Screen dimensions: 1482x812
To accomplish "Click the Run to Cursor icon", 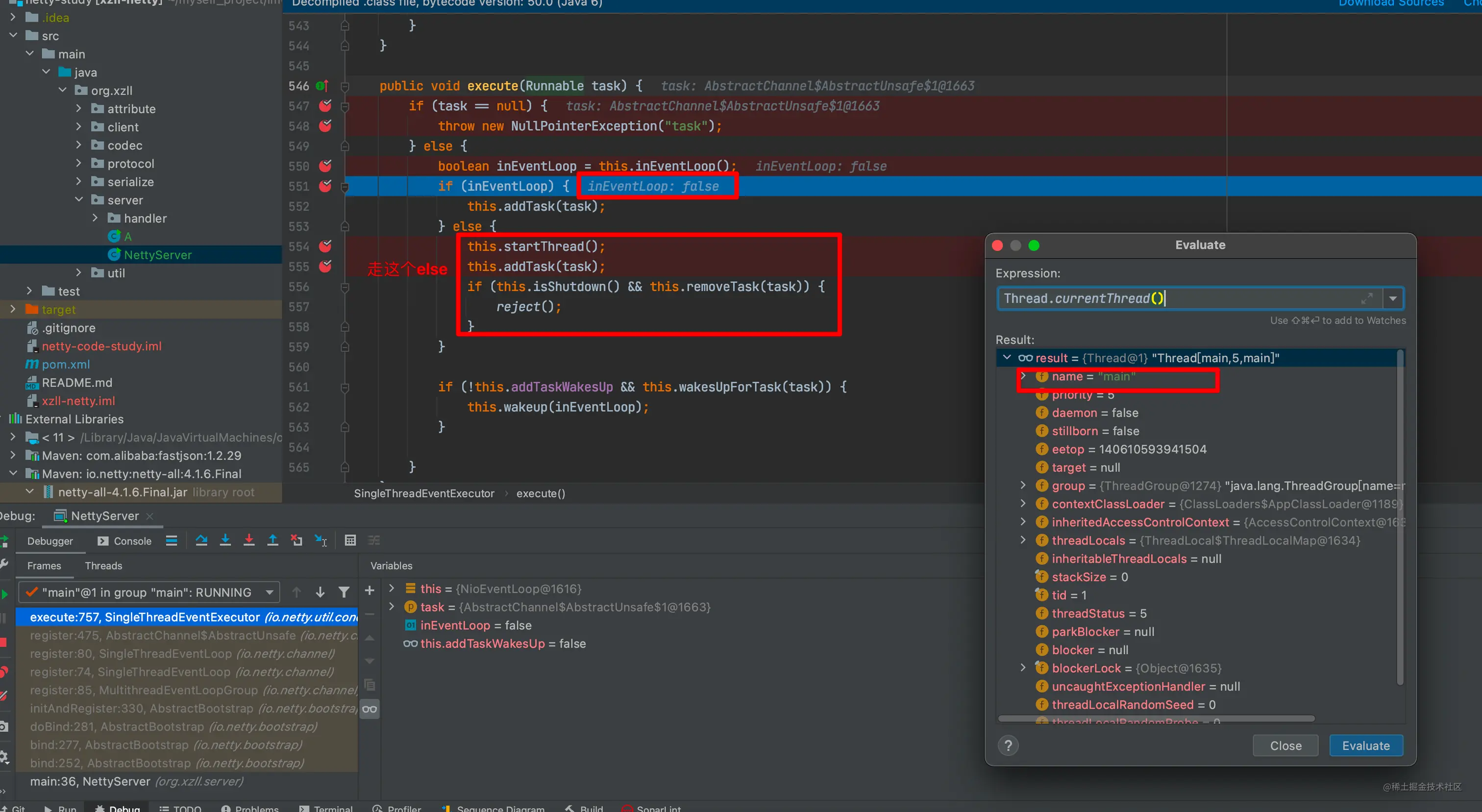I will [321, 541].
